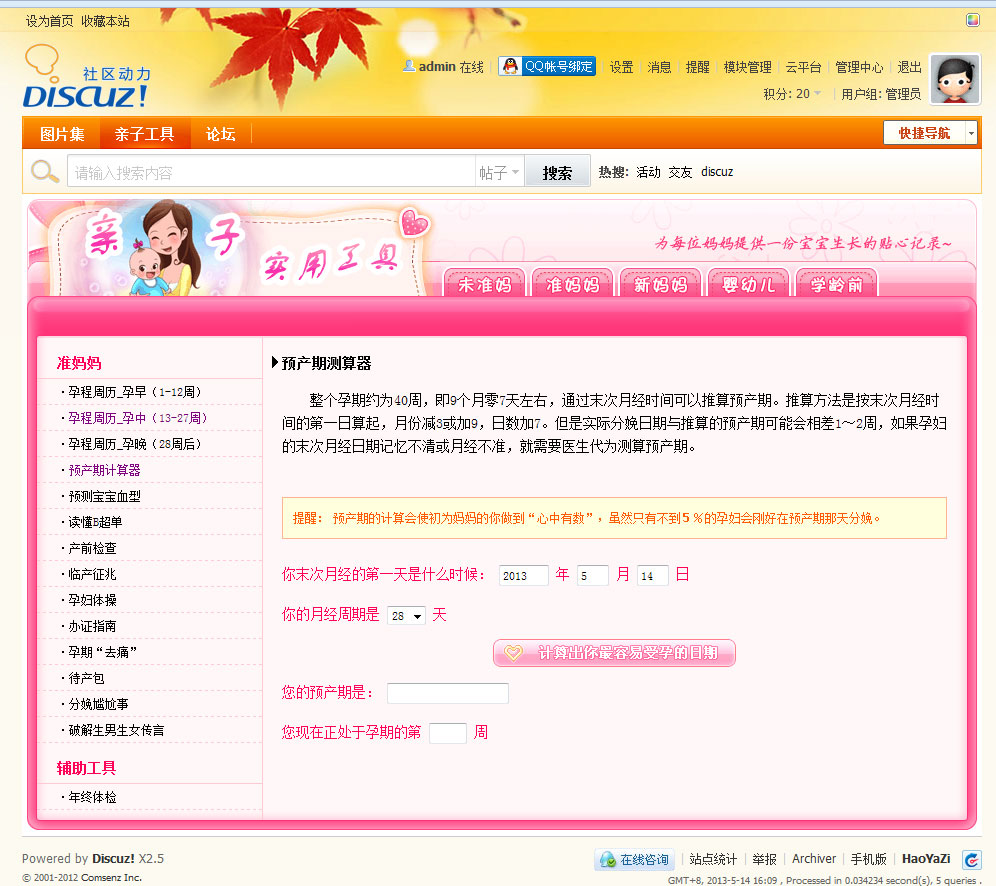The height and width of the screenshot is (886, 996).
Task: Click the 搜索 search button
Action: point(557,172)
